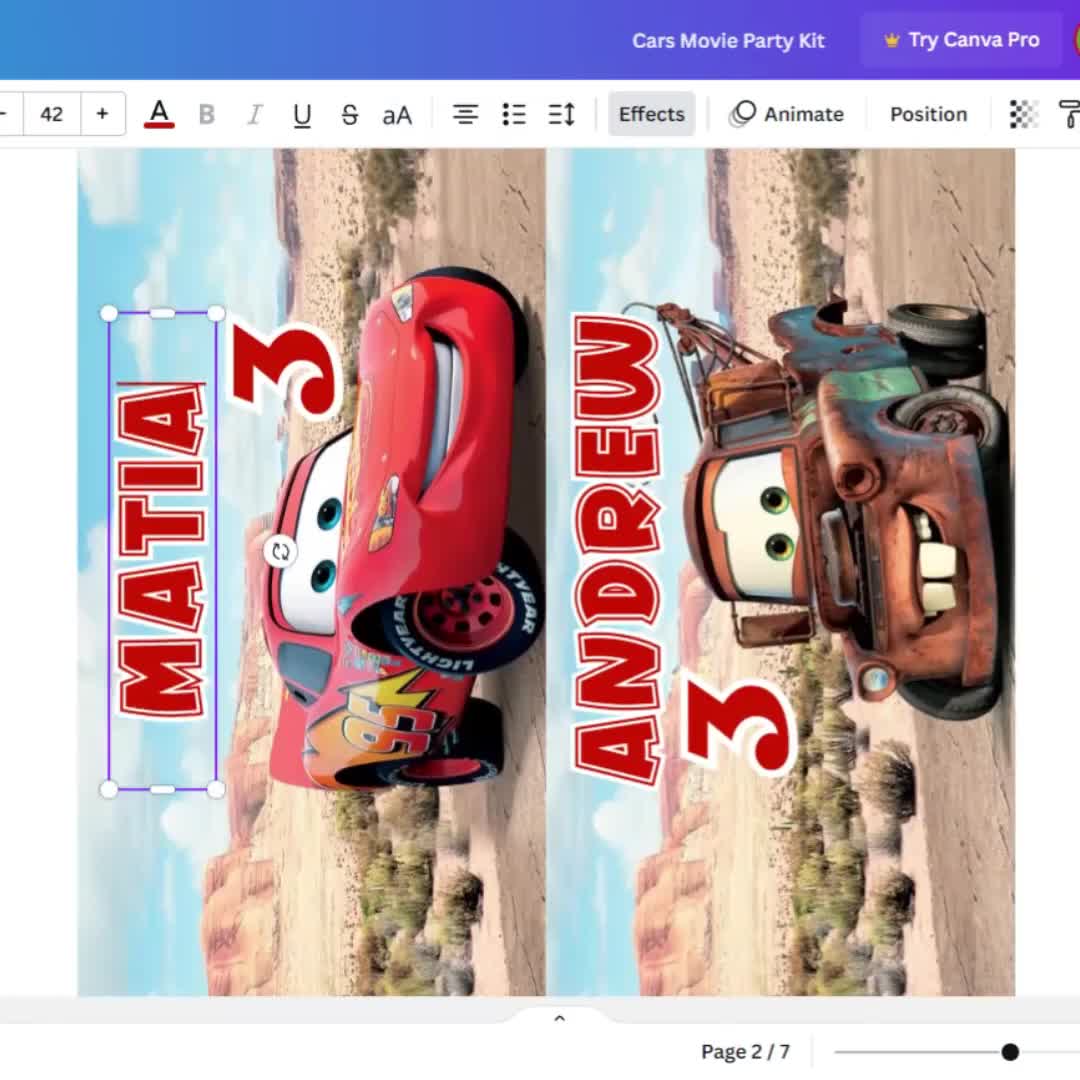Open the Position panel
1080x1080 pixels.
coord(928,114)
